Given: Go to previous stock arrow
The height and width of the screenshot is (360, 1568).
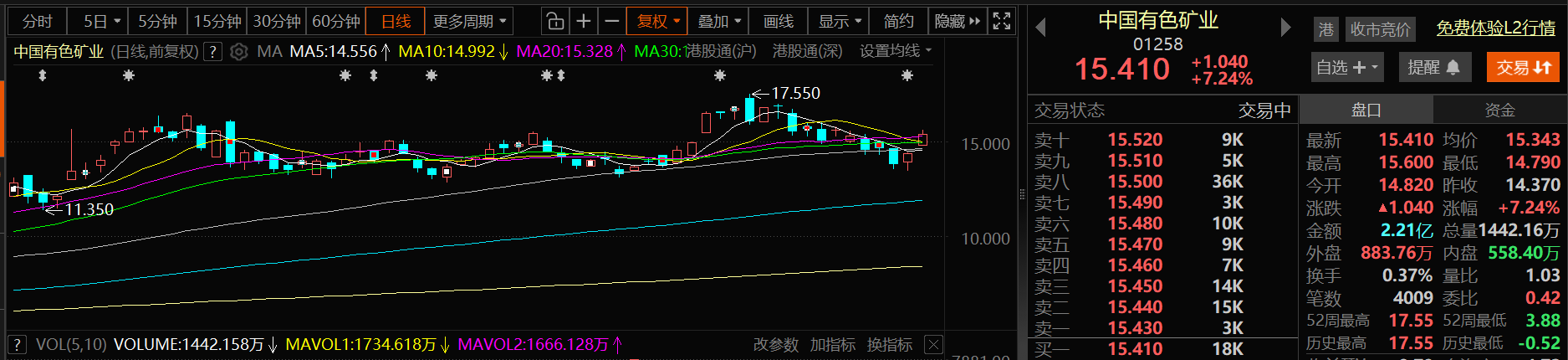Looking at the screenshot, I should [1040, 28].
